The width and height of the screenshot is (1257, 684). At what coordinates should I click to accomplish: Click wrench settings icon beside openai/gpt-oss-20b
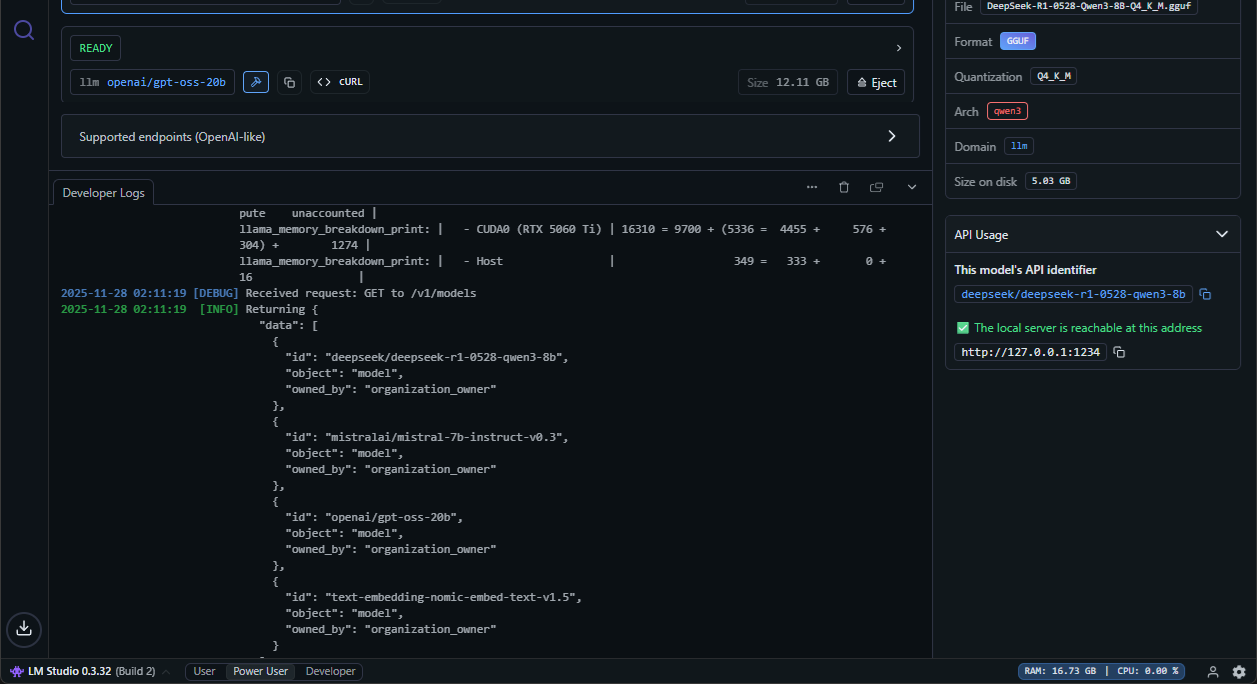click(x=256, y=82)
